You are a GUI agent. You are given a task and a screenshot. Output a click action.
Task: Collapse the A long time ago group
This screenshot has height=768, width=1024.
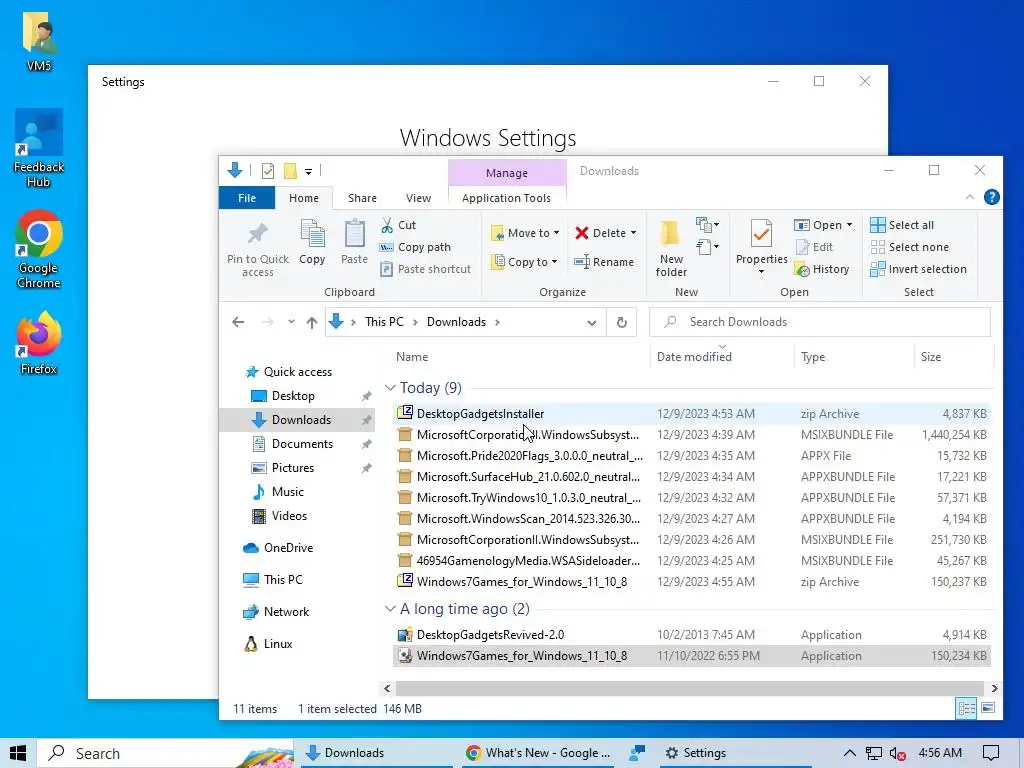coord(390,609)
